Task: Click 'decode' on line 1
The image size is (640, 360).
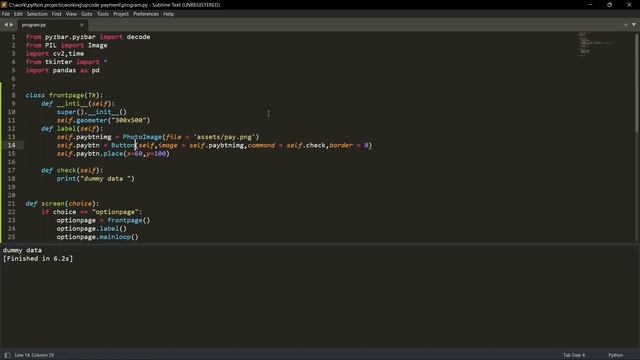Action: click(x=138, y=37)
